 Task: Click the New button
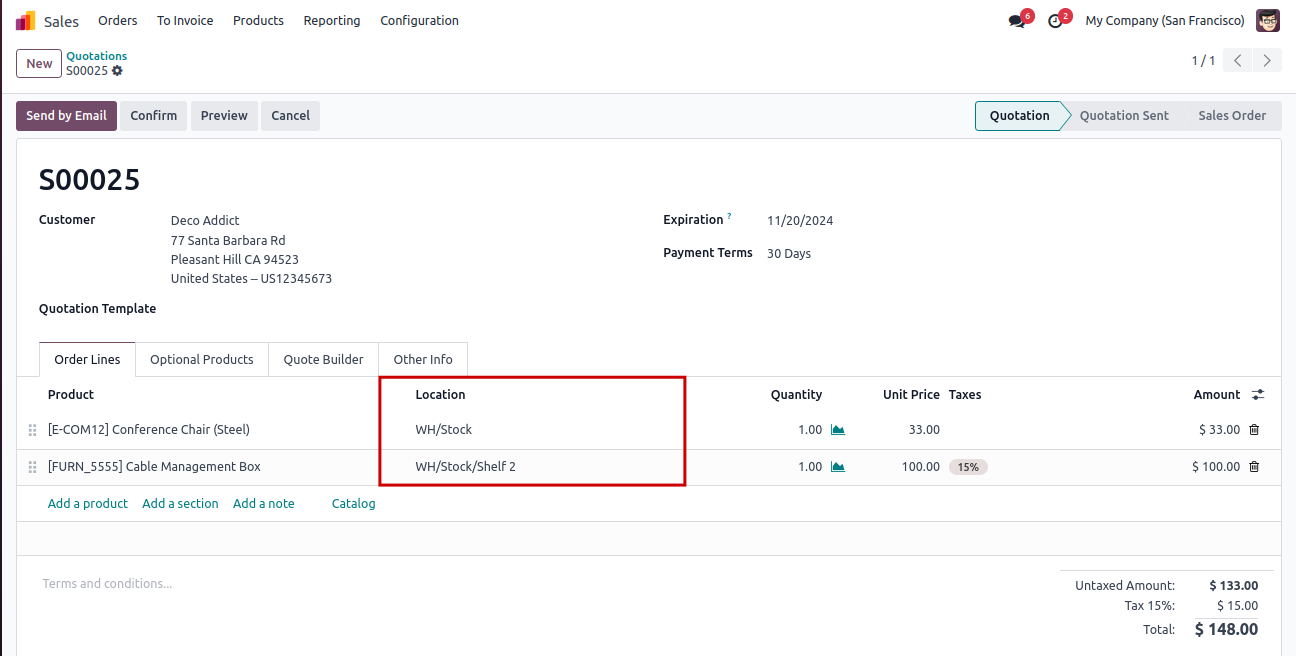(39, 64)
